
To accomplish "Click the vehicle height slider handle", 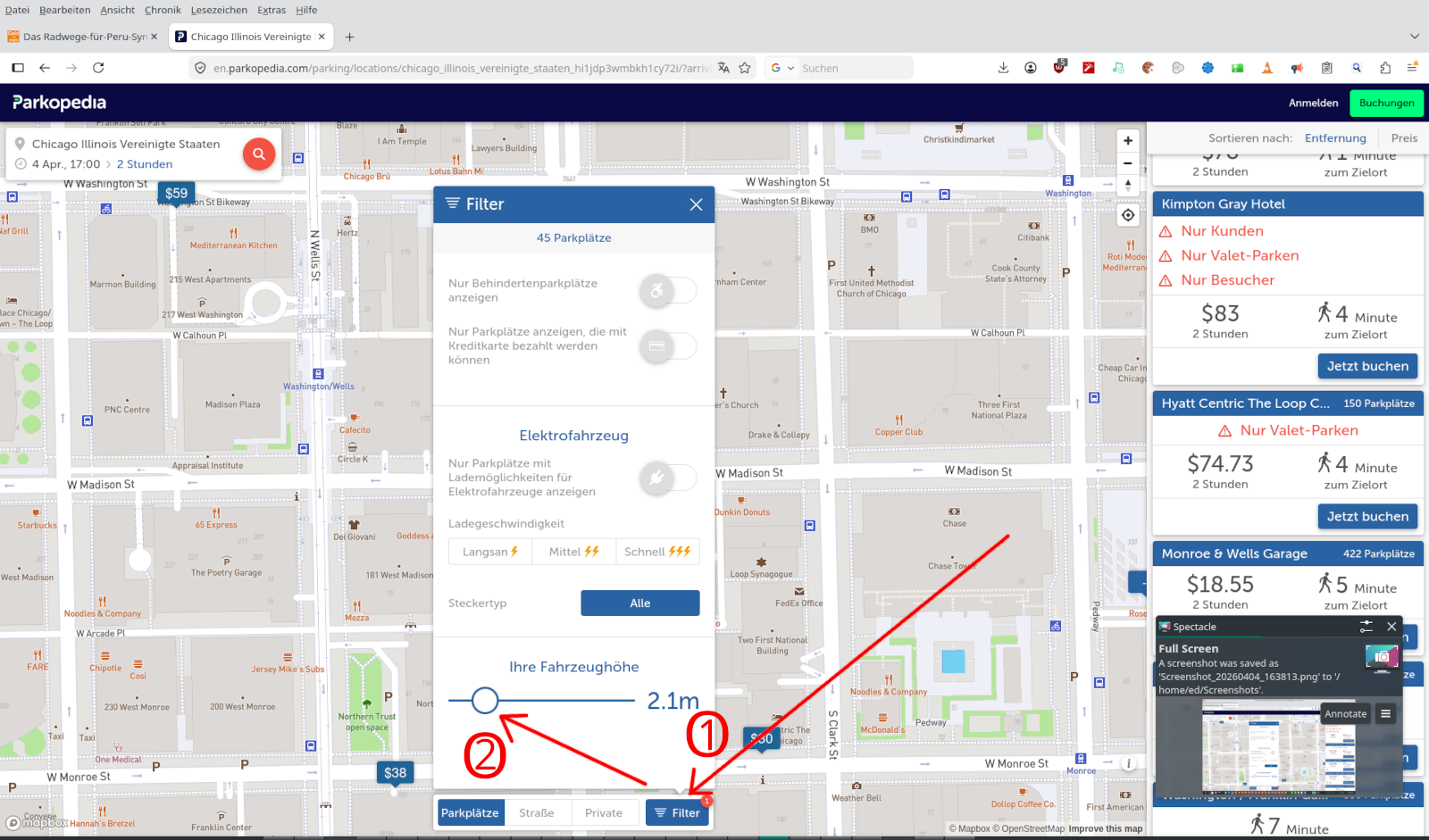I will (x=484, y=701).
